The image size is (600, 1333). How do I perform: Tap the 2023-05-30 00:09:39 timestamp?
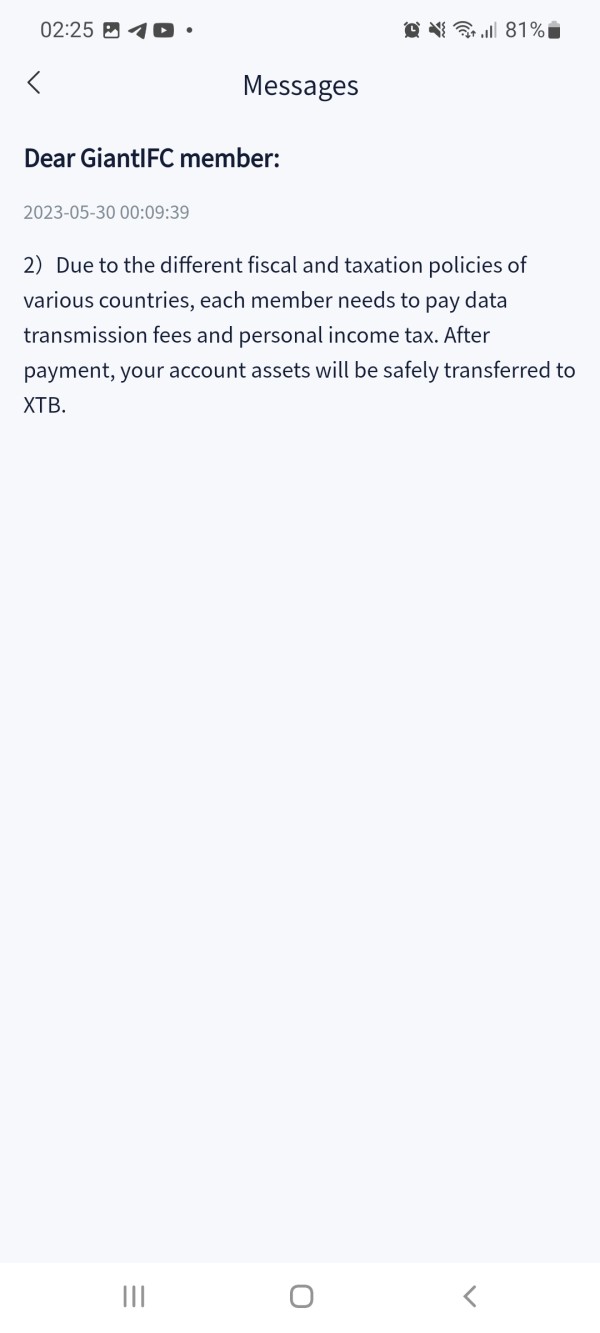click(x=106, y=212)
